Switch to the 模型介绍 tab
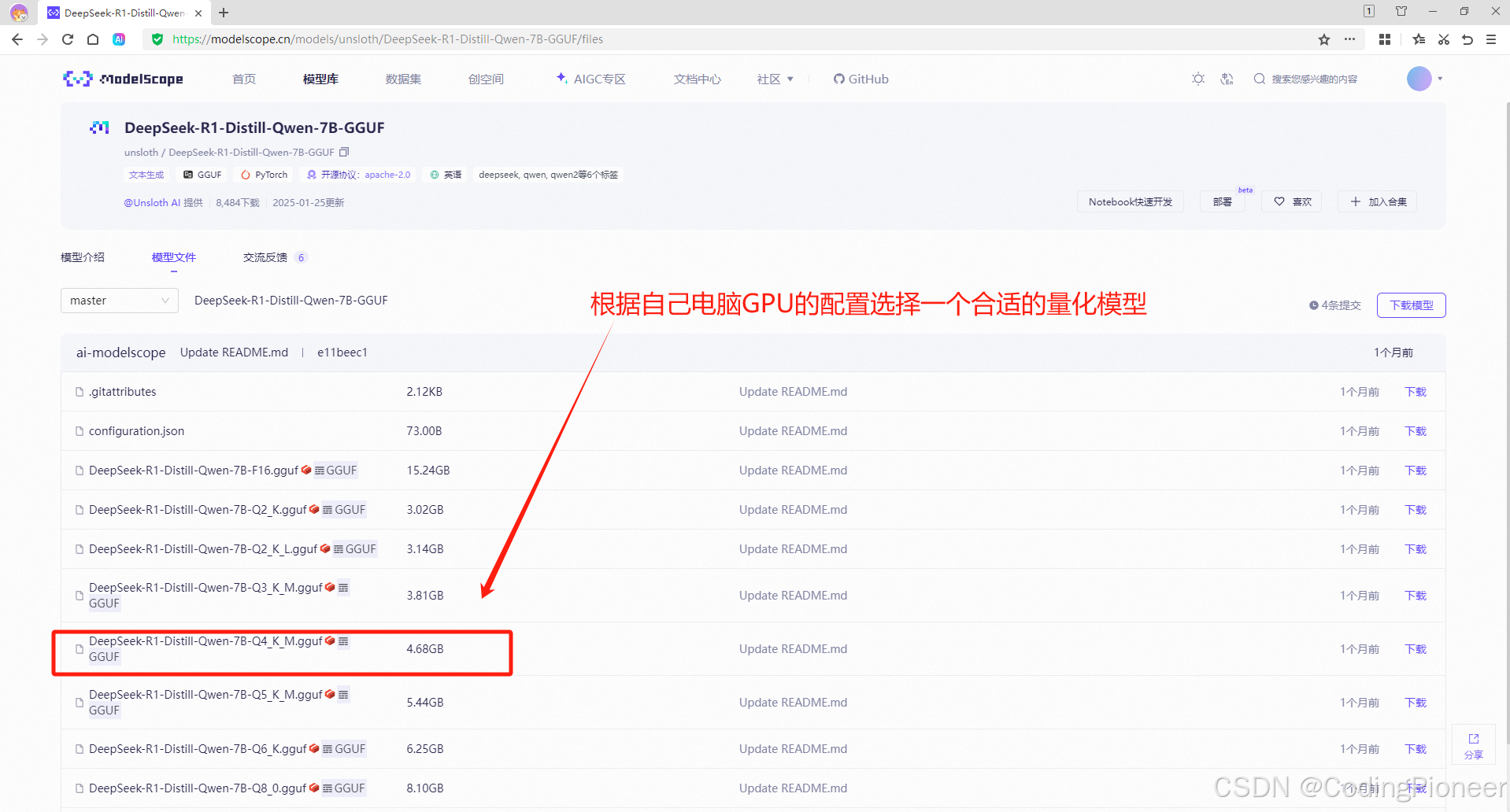Screen dimensions: 1510x812 pos(83,257)
